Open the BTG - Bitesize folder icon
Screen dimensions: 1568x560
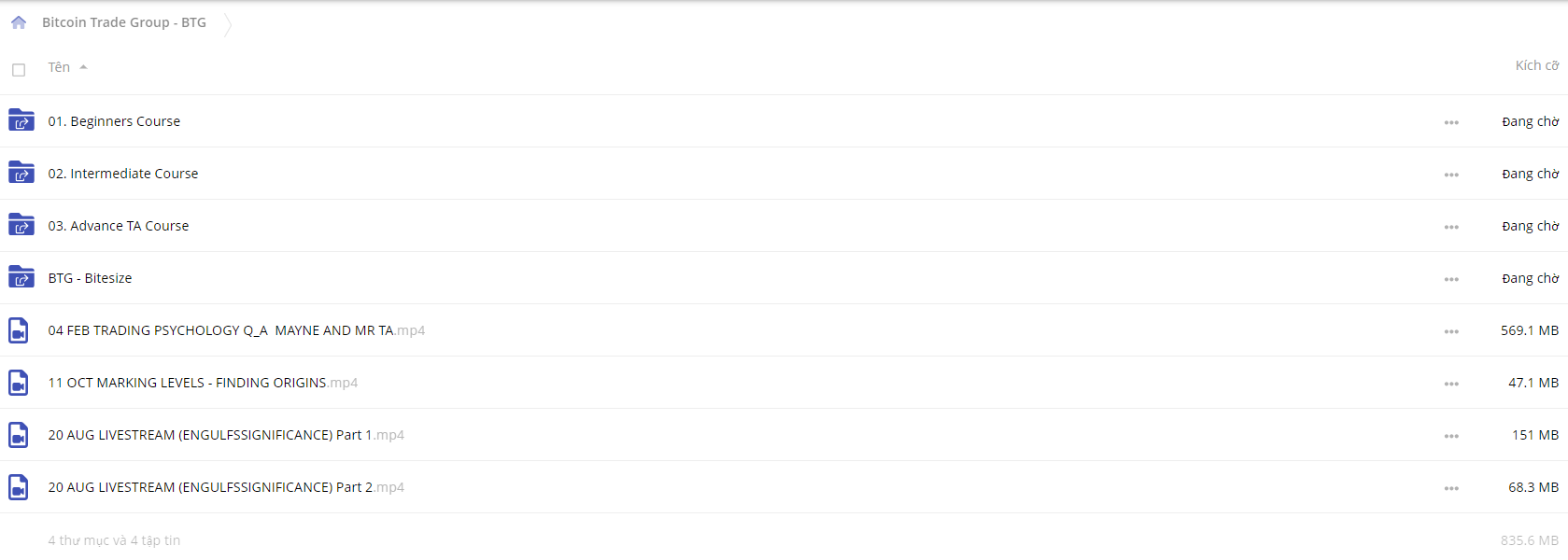[21, 277]
